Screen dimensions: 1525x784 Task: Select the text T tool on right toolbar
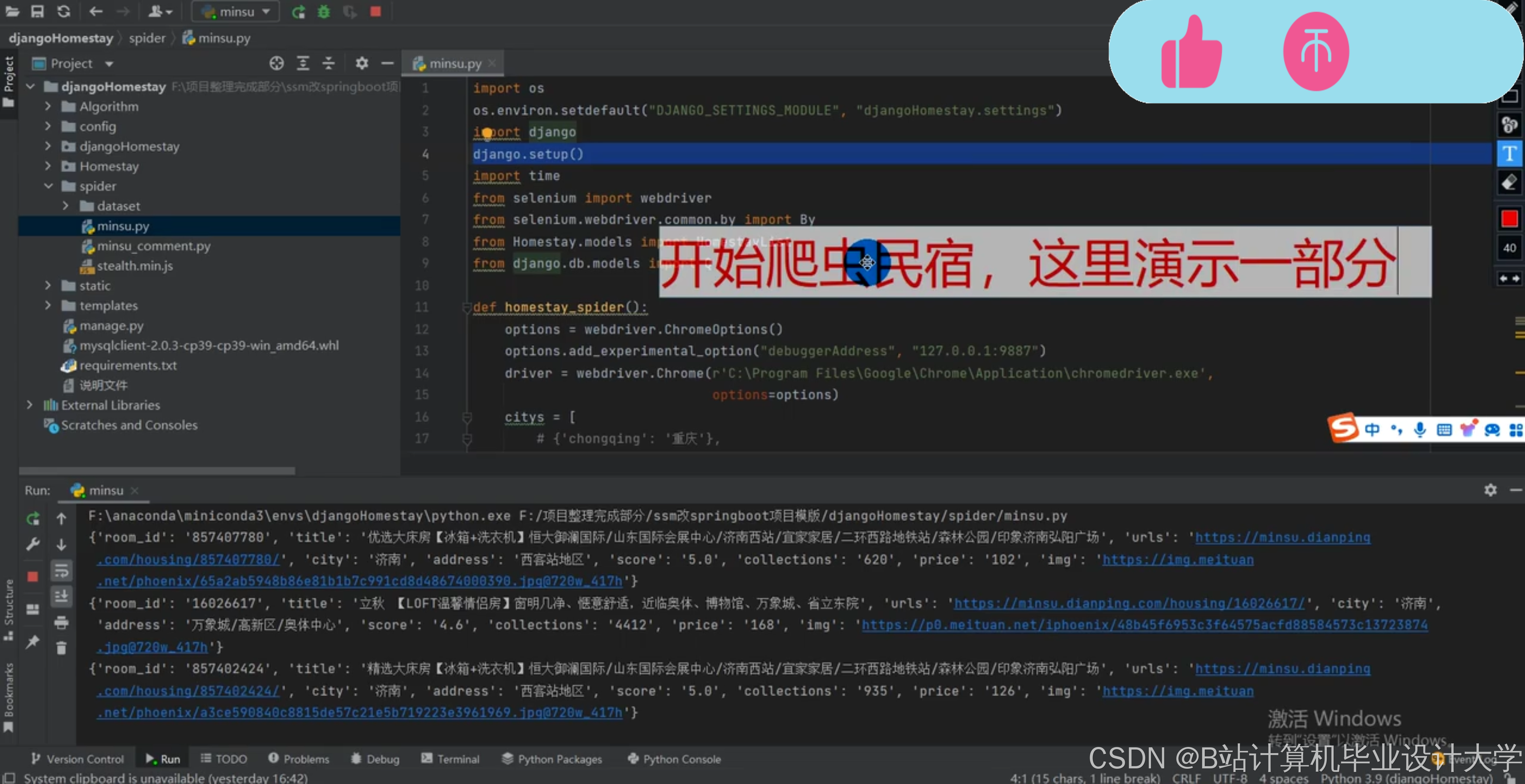(x=1509, y=154)
